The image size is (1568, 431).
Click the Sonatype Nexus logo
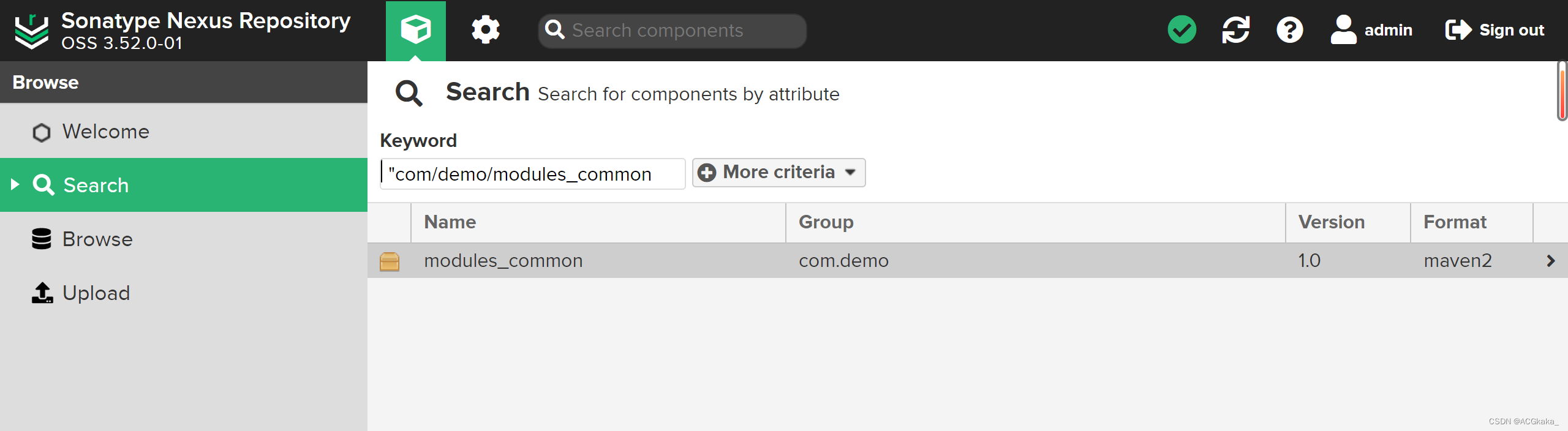tap(31, 31)
